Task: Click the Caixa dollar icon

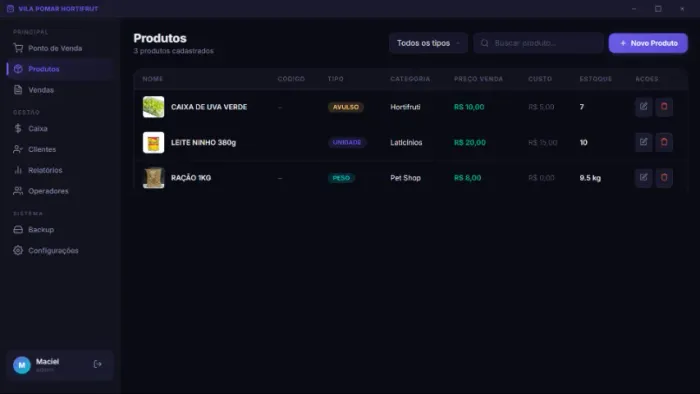Action: click(x=18, y=129)
